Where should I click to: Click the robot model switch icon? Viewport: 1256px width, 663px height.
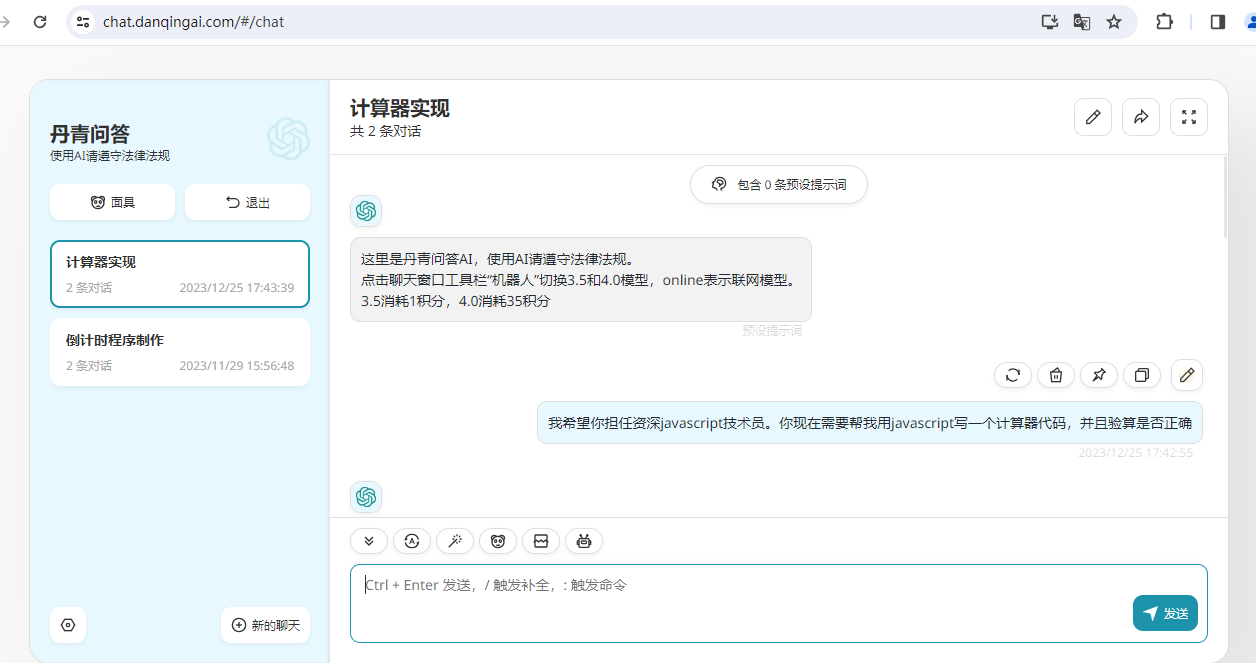tap(584, 541)
